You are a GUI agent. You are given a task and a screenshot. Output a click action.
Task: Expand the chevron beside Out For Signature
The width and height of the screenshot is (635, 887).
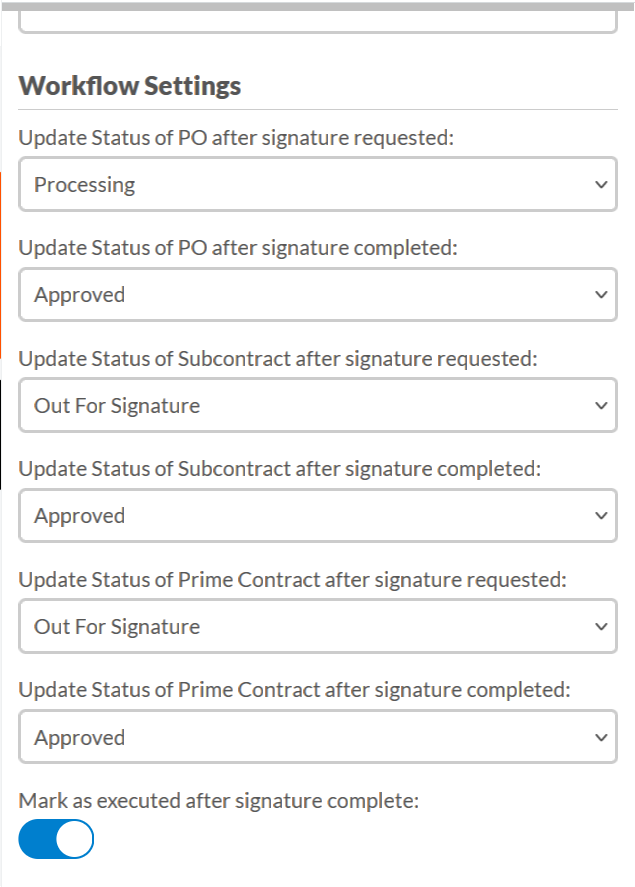599,405
